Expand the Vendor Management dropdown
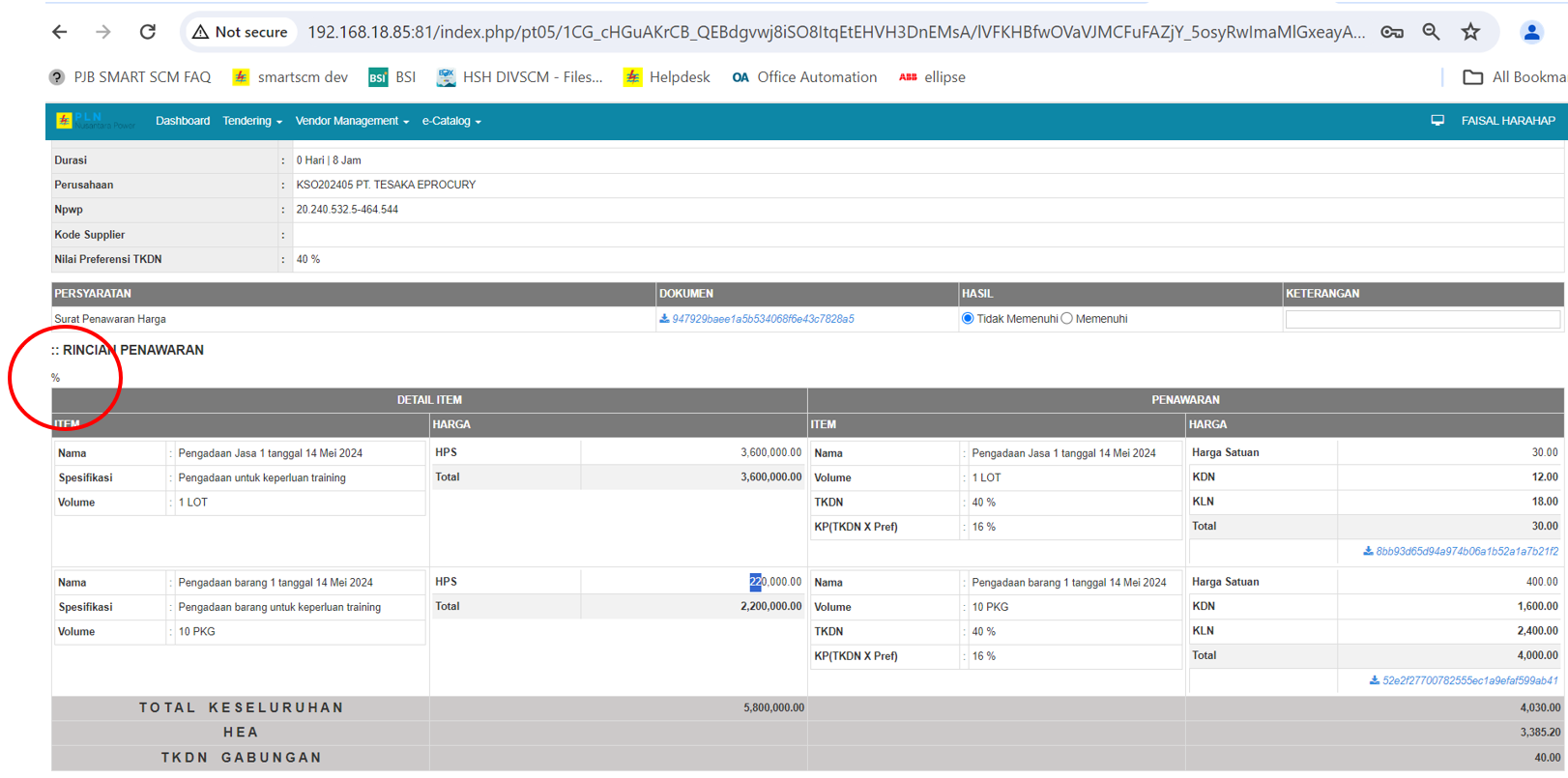Viewport: 1568px width, 778px height. [x=352, y=121]
